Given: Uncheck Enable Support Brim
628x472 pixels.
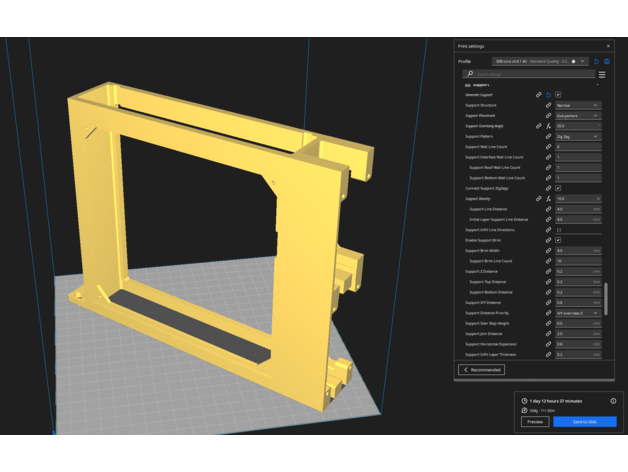Looking at the screenshot, I should (x=558, y=240).
